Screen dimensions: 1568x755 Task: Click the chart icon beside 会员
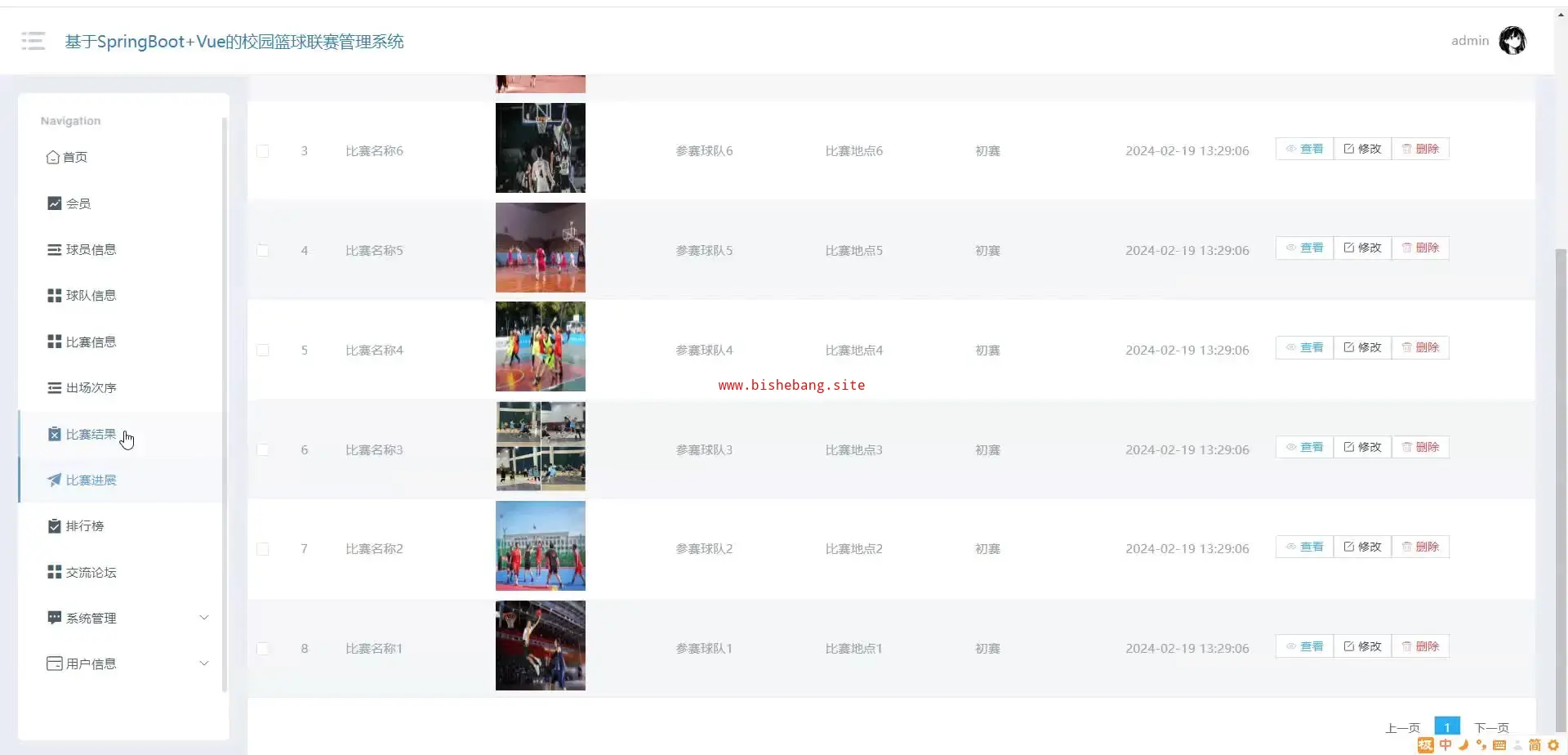[x=55, y=203]
